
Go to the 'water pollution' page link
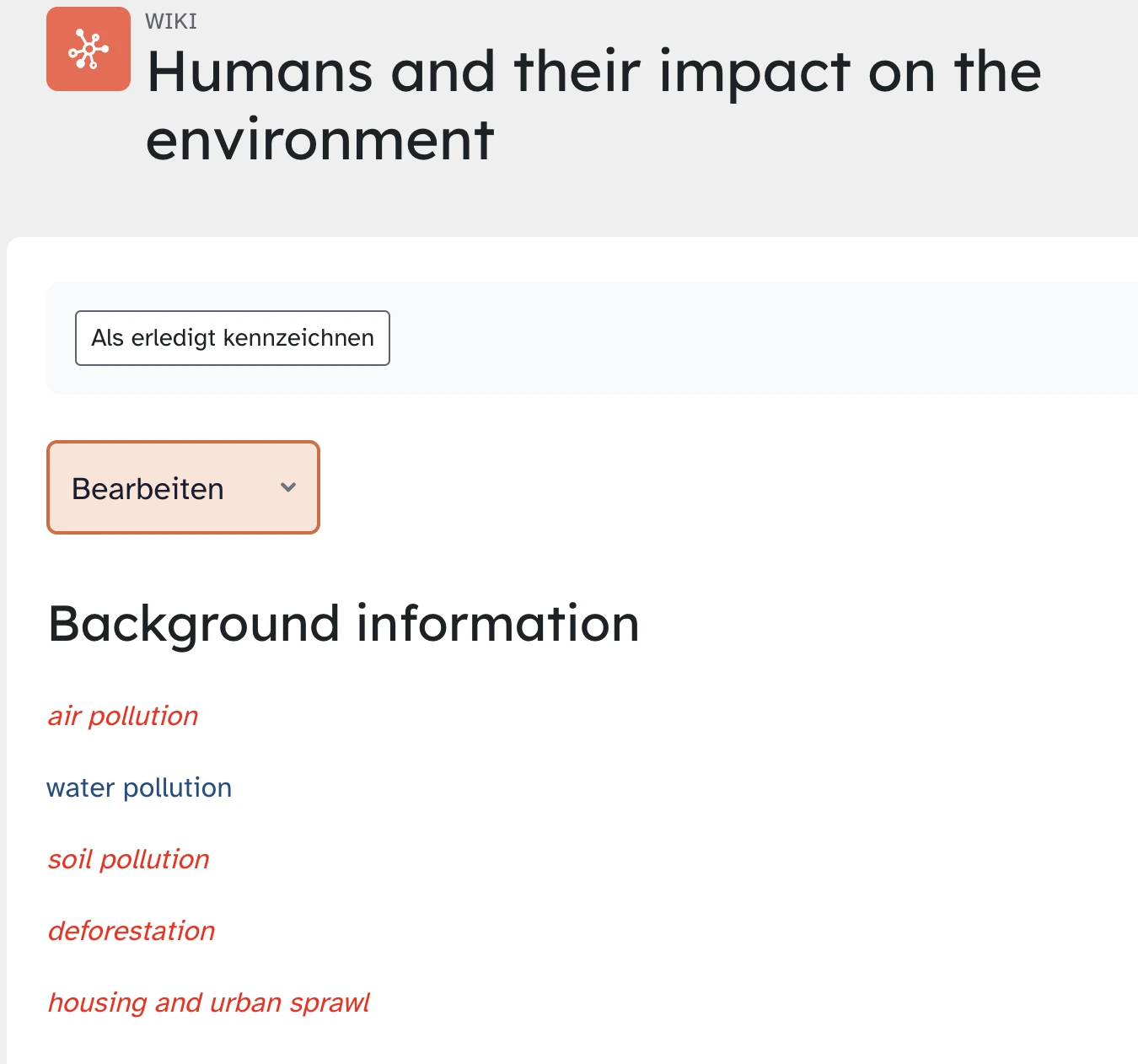[139, 787]
